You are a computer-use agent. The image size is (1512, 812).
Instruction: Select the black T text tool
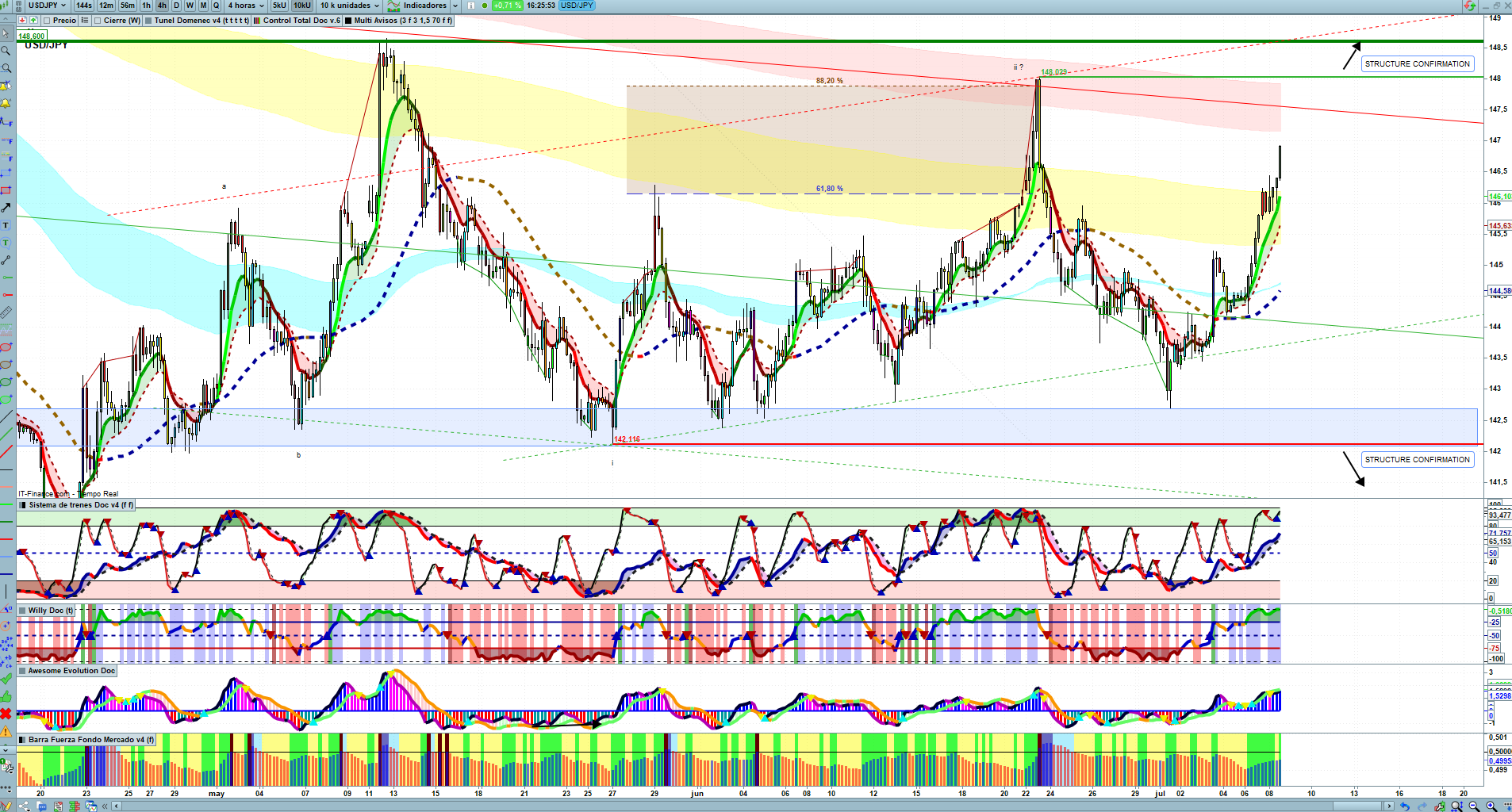[6, 225]
